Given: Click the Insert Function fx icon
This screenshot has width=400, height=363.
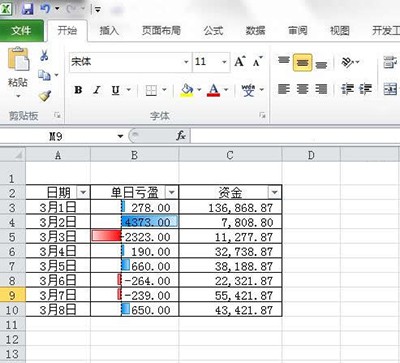Looking at the screenshot, I should pyautogui.click(x=180, y=136).
